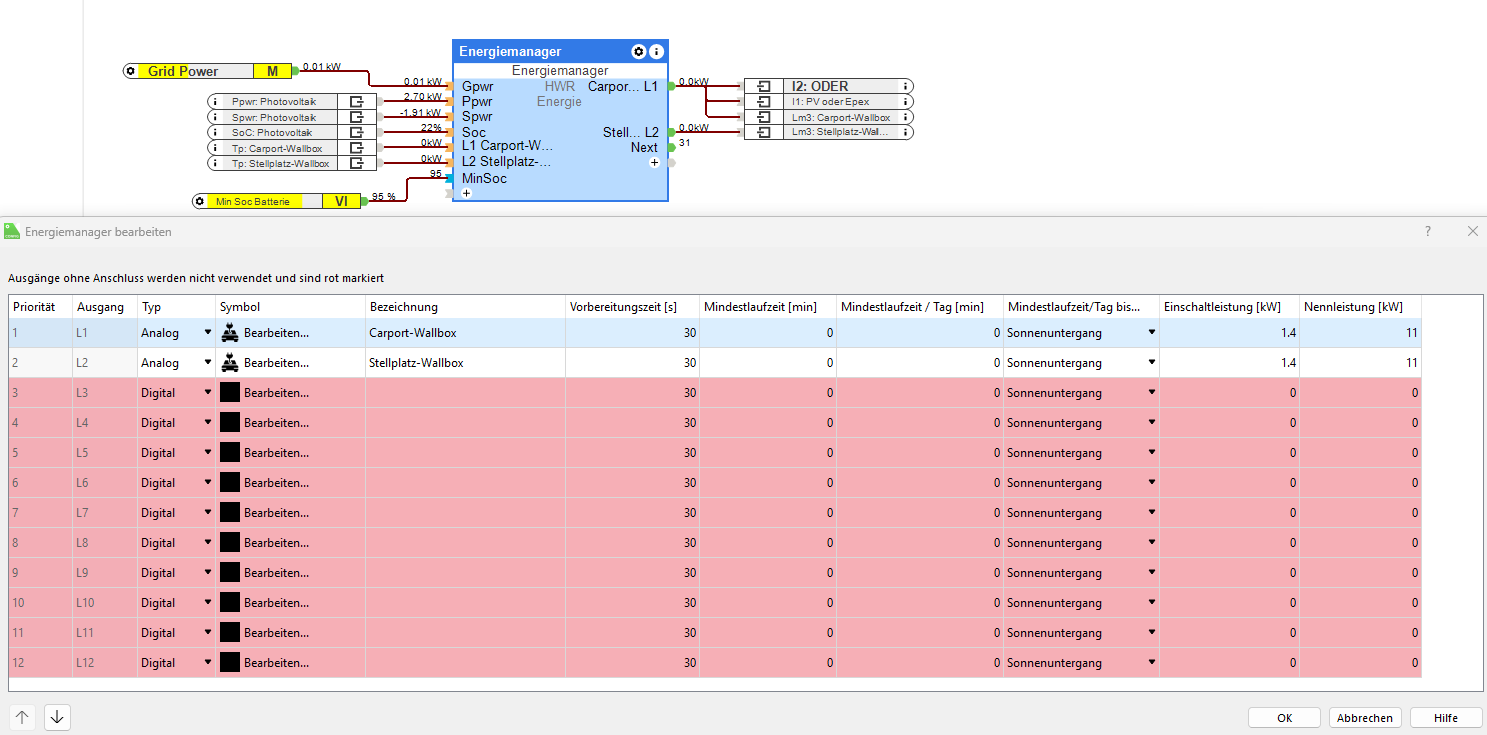Open Sonnenuntergang dropdown in L4 row
The image size is (1487, 735).
(x=1151, y=422)
